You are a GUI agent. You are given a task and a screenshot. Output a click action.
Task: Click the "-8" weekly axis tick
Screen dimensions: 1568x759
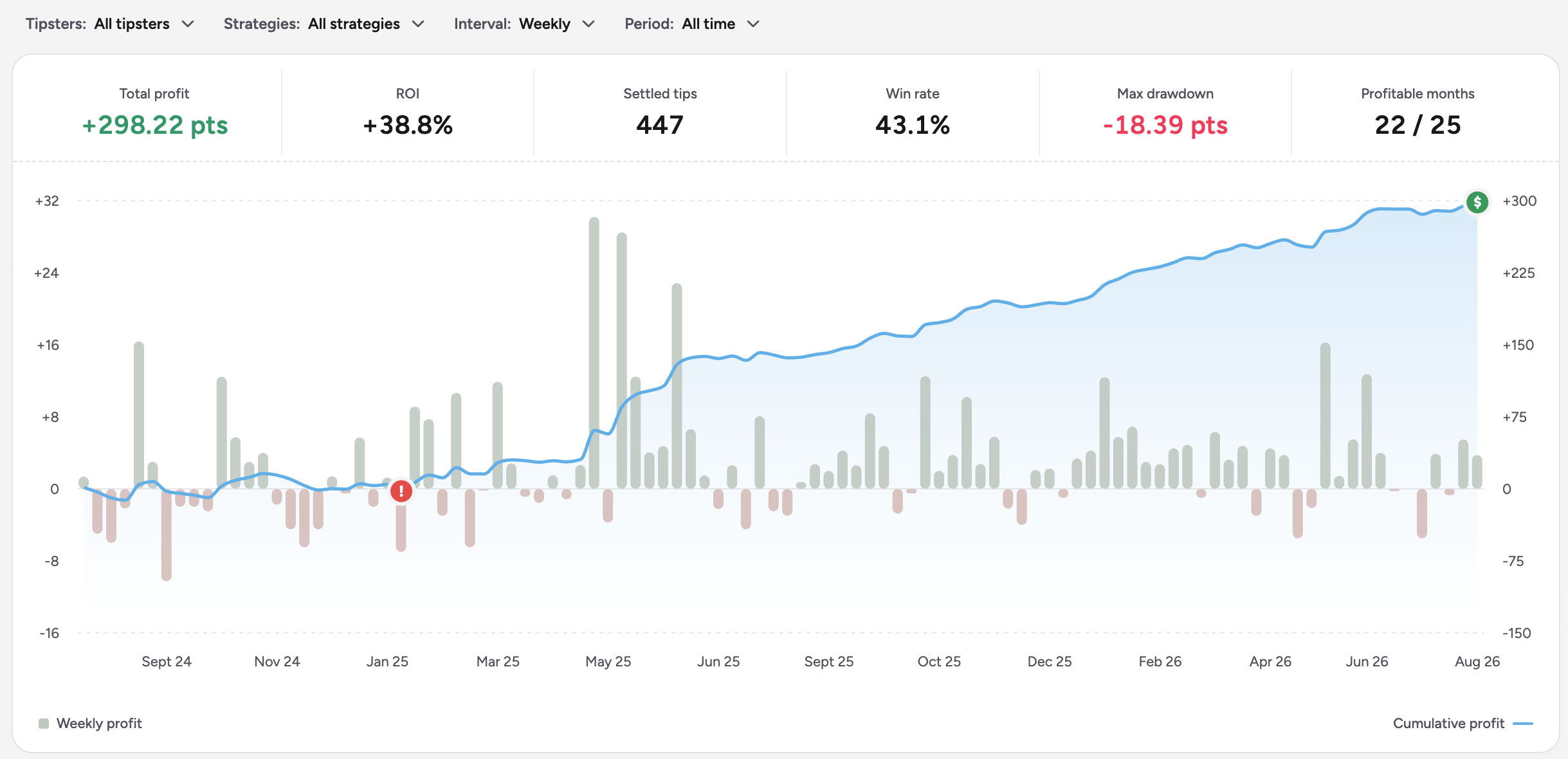coord(51,561)
